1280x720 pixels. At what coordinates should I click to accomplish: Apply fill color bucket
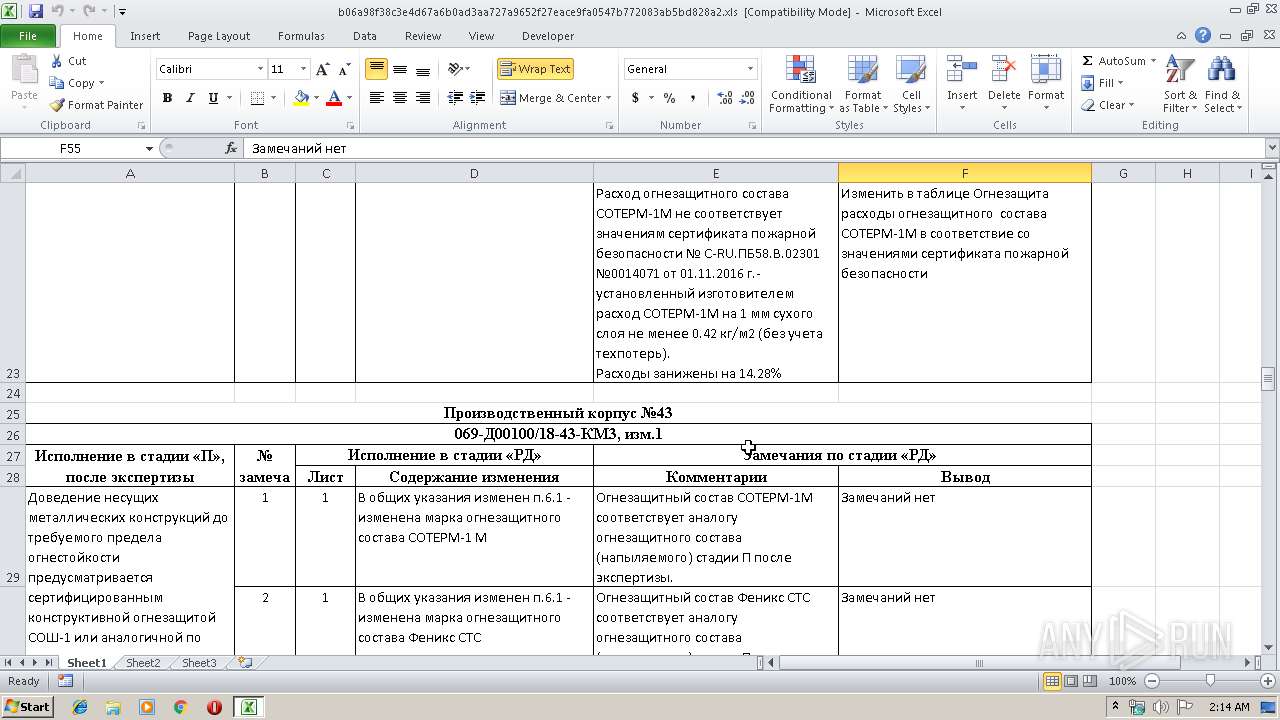(x=301, y=98)
